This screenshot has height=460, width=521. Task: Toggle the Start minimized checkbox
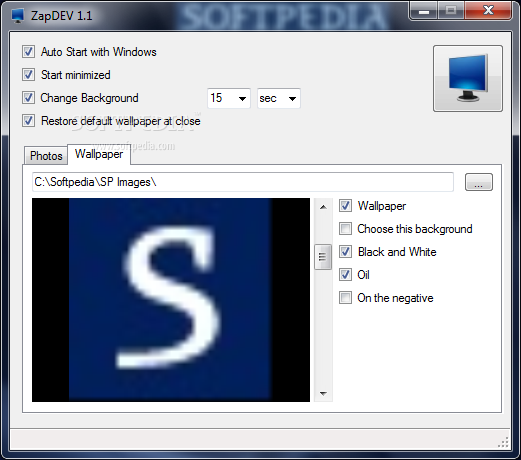coord(28,75)
